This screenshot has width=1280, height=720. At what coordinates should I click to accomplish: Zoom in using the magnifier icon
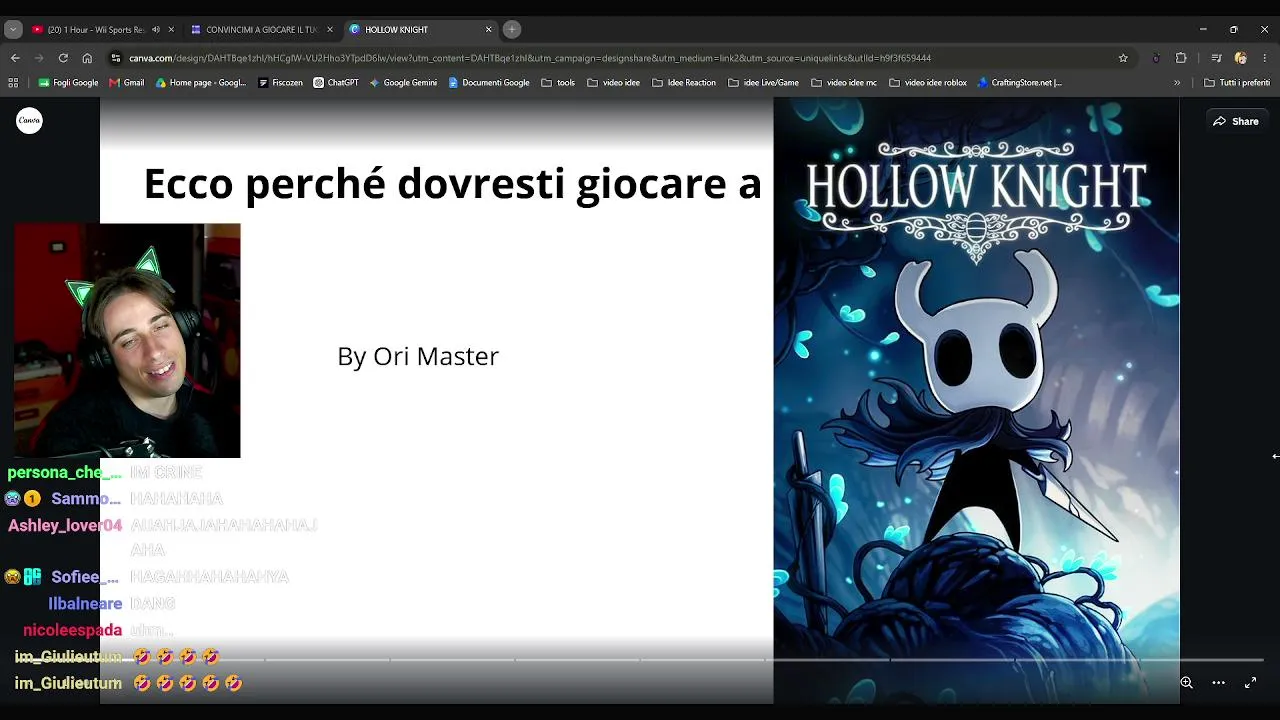1186,682
